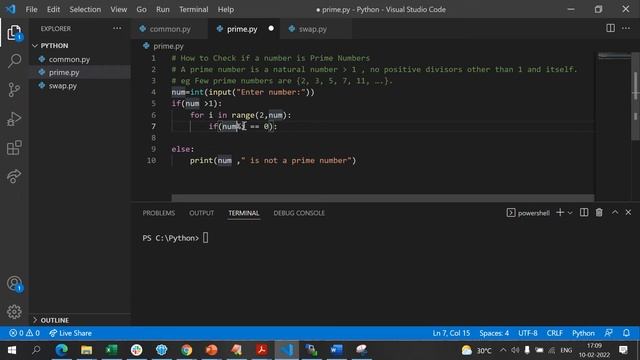Change file encoding UTF-8
The image size is (640, 360).
coord(528,333)
